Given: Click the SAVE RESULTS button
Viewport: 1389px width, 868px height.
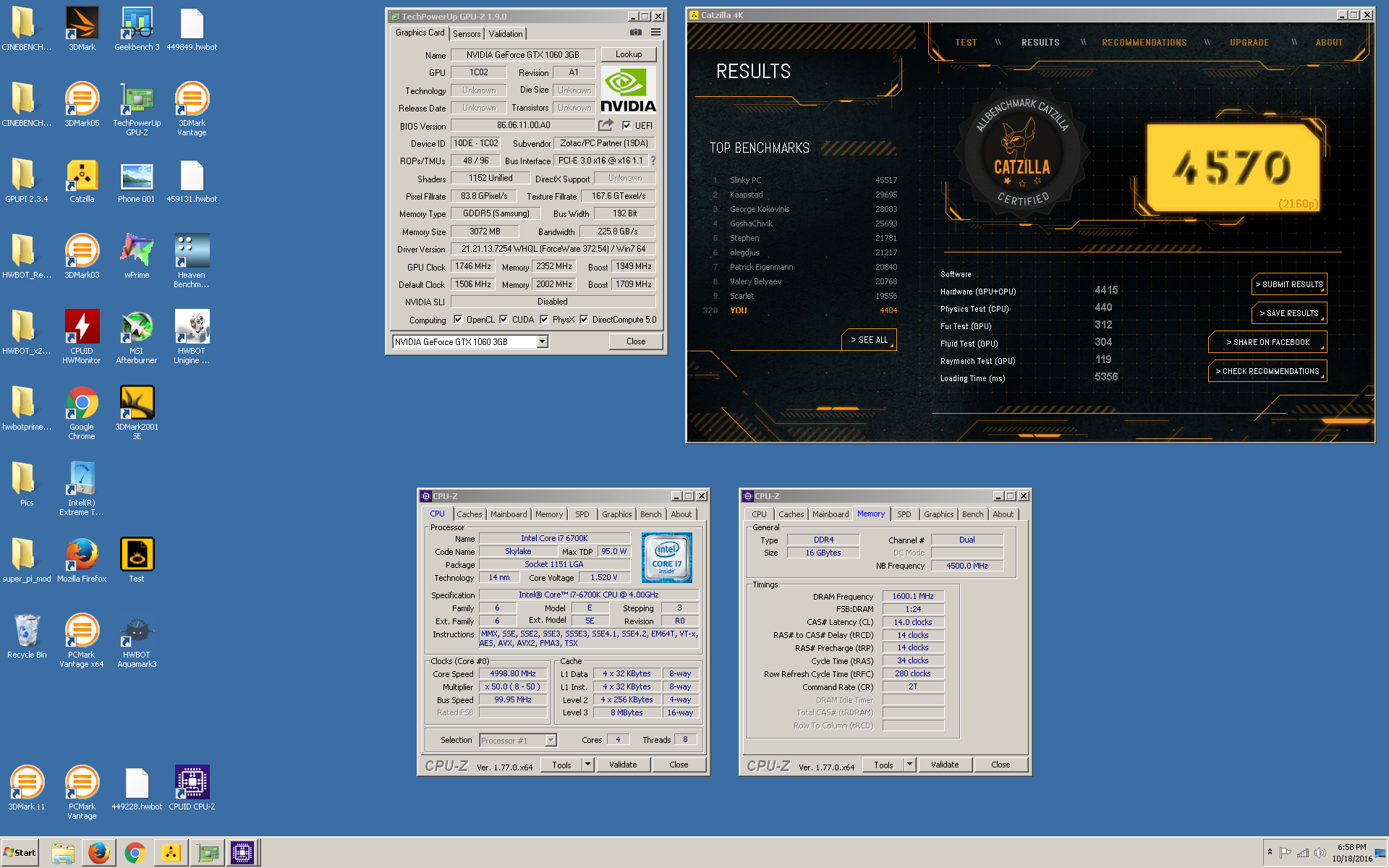Looking at the screenshot, I should (x=1289, y=313).
